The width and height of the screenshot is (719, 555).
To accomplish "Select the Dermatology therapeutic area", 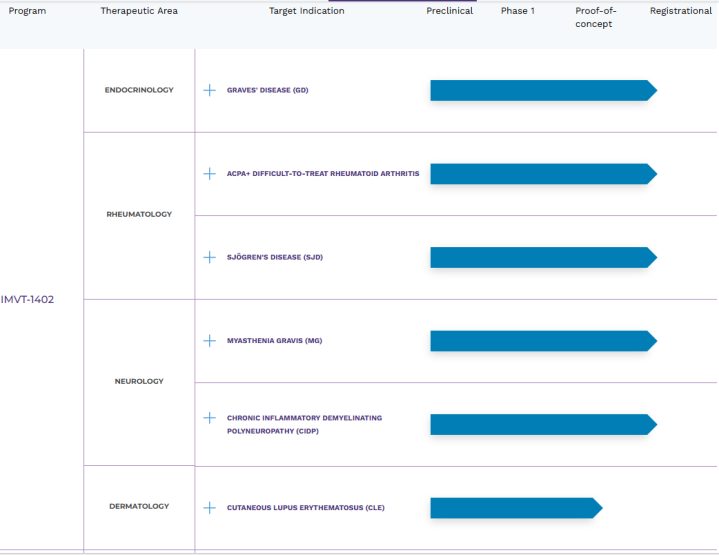I will [x=139, y=506].
